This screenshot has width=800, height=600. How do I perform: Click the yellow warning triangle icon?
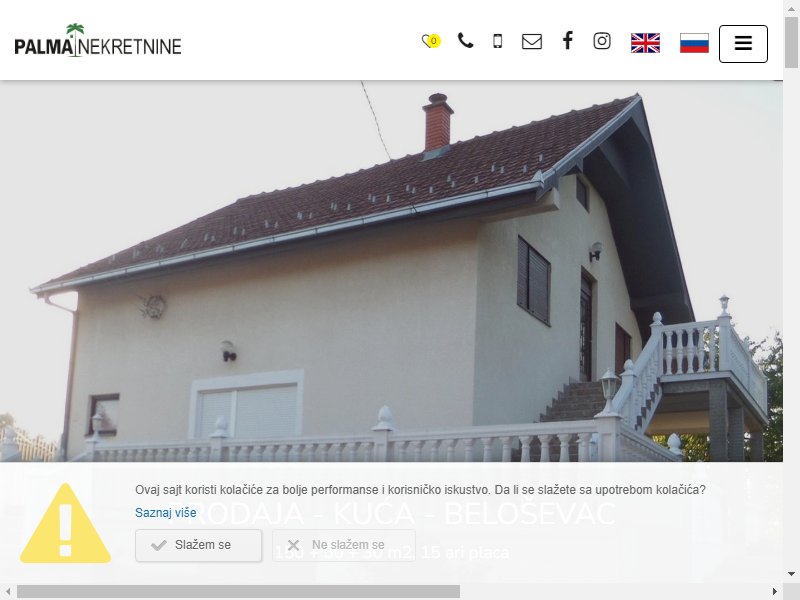65,523
